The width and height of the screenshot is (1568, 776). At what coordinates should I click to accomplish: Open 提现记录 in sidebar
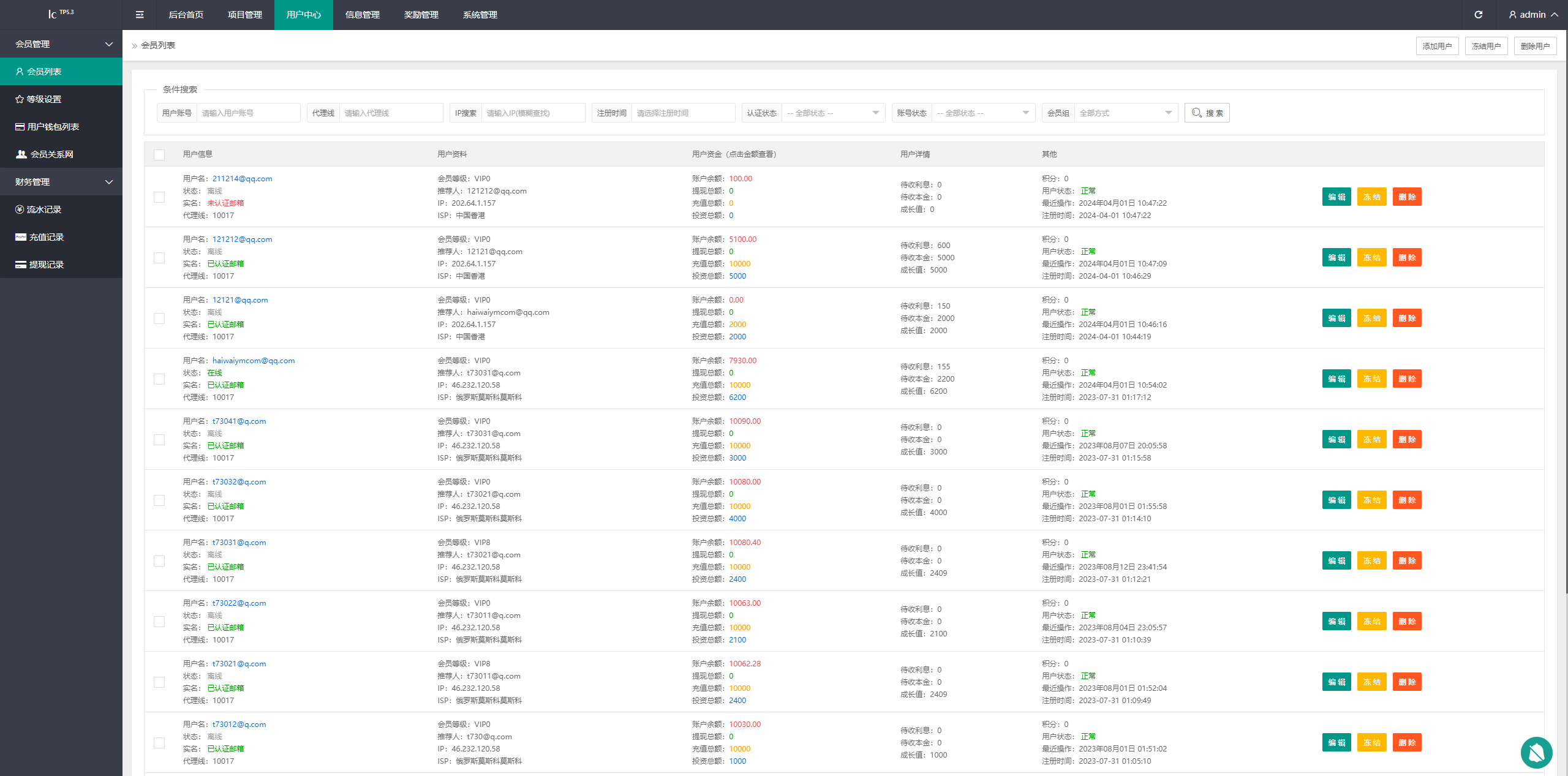[45, 265]
